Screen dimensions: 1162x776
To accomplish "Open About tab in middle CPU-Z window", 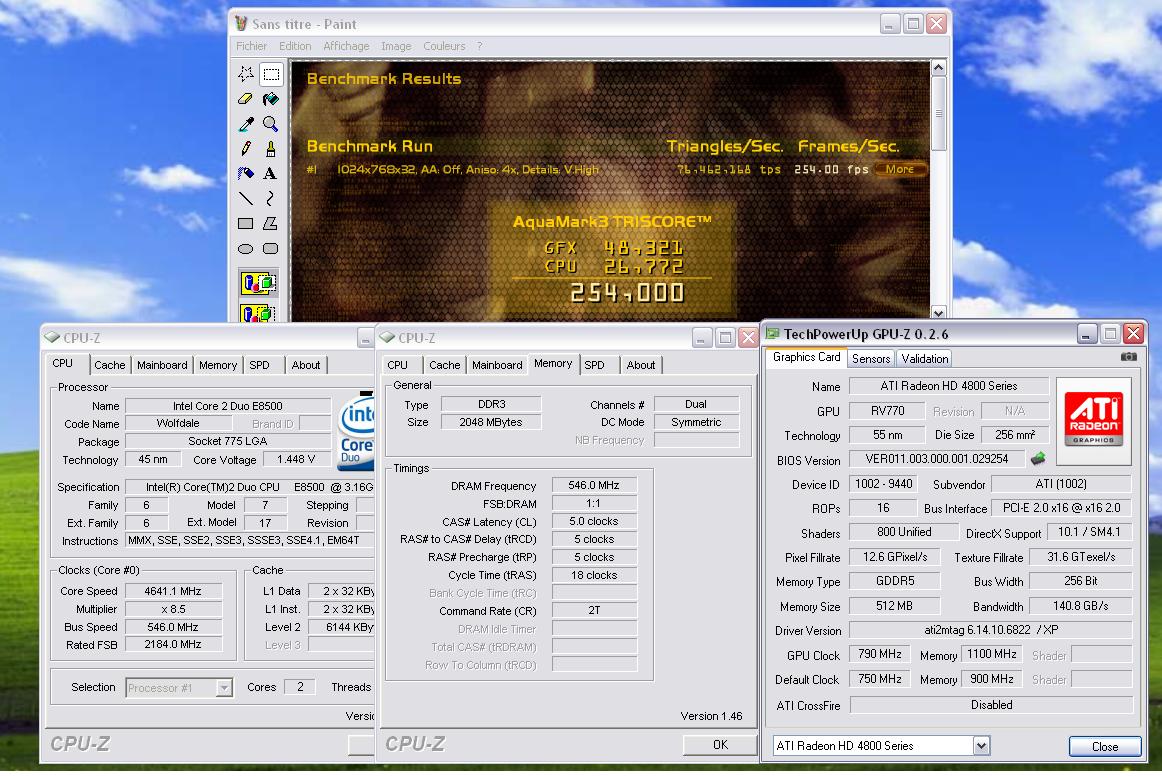I will 641,365.
